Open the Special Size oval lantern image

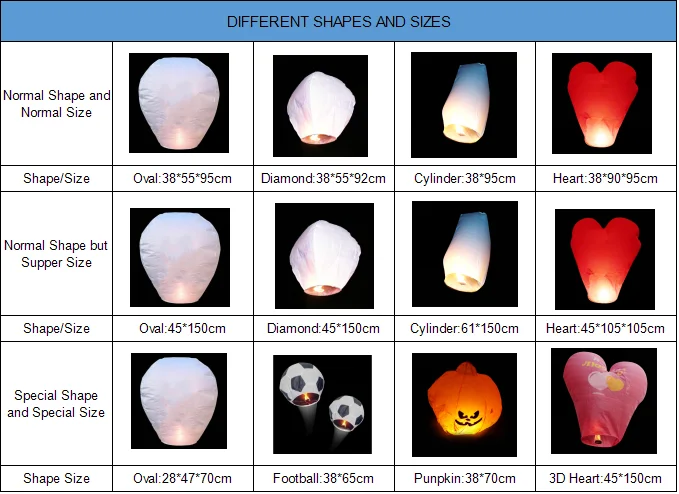pos(179,401)
